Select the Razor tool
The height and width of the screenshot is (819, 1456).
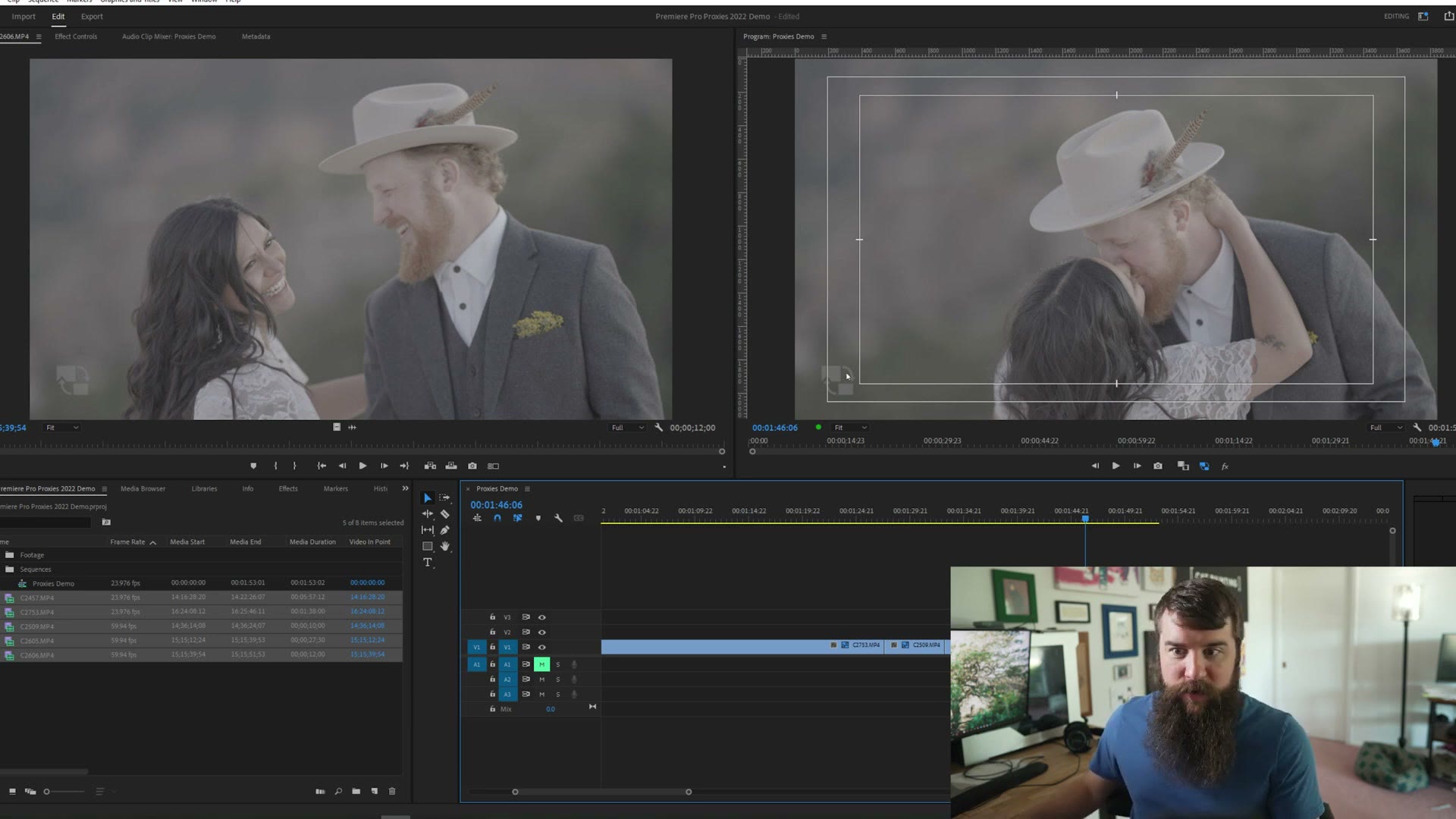[x=445, y=514]
